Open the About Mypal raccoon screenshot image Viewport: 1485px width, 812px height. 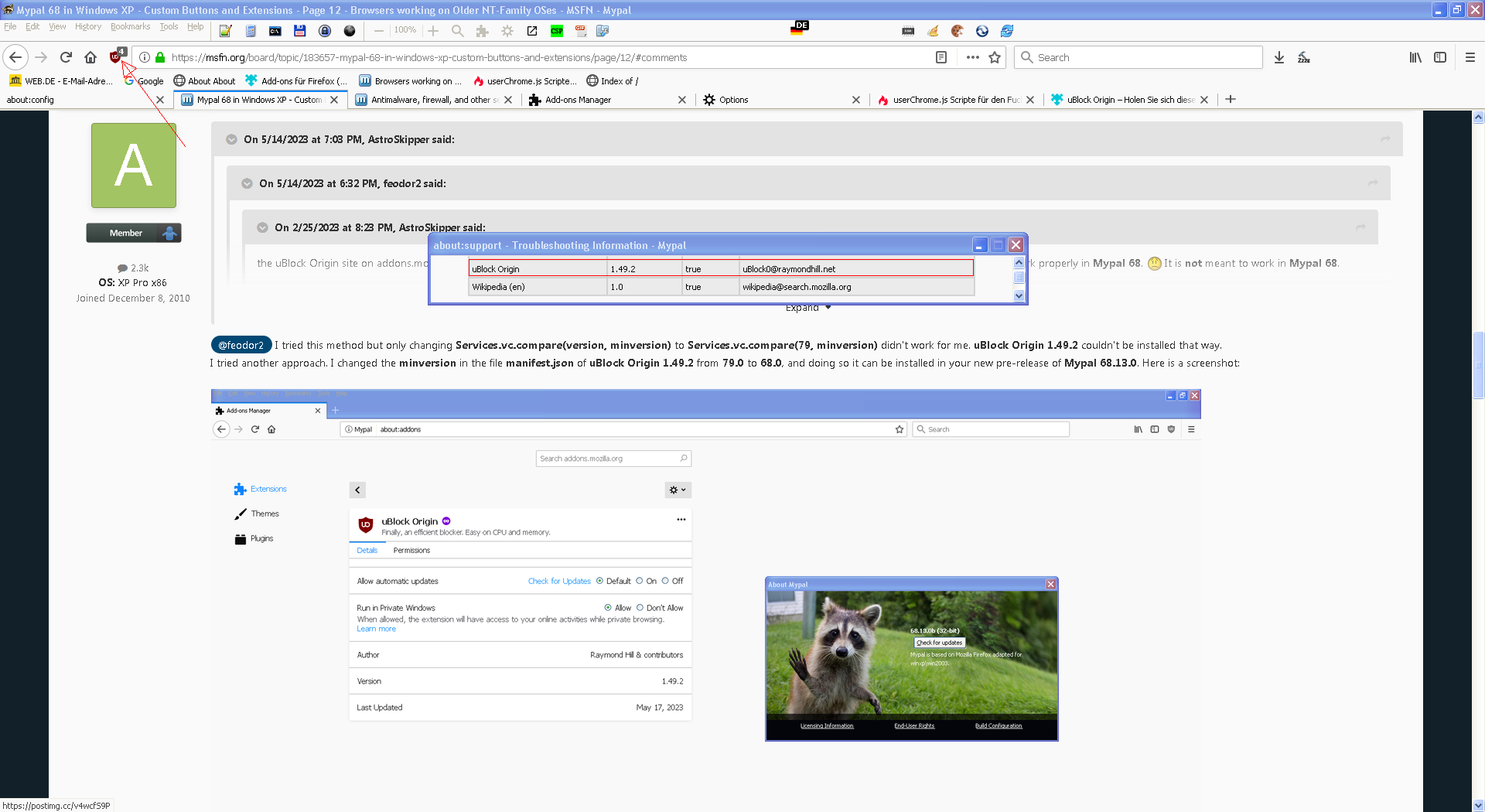click(912, 659)
